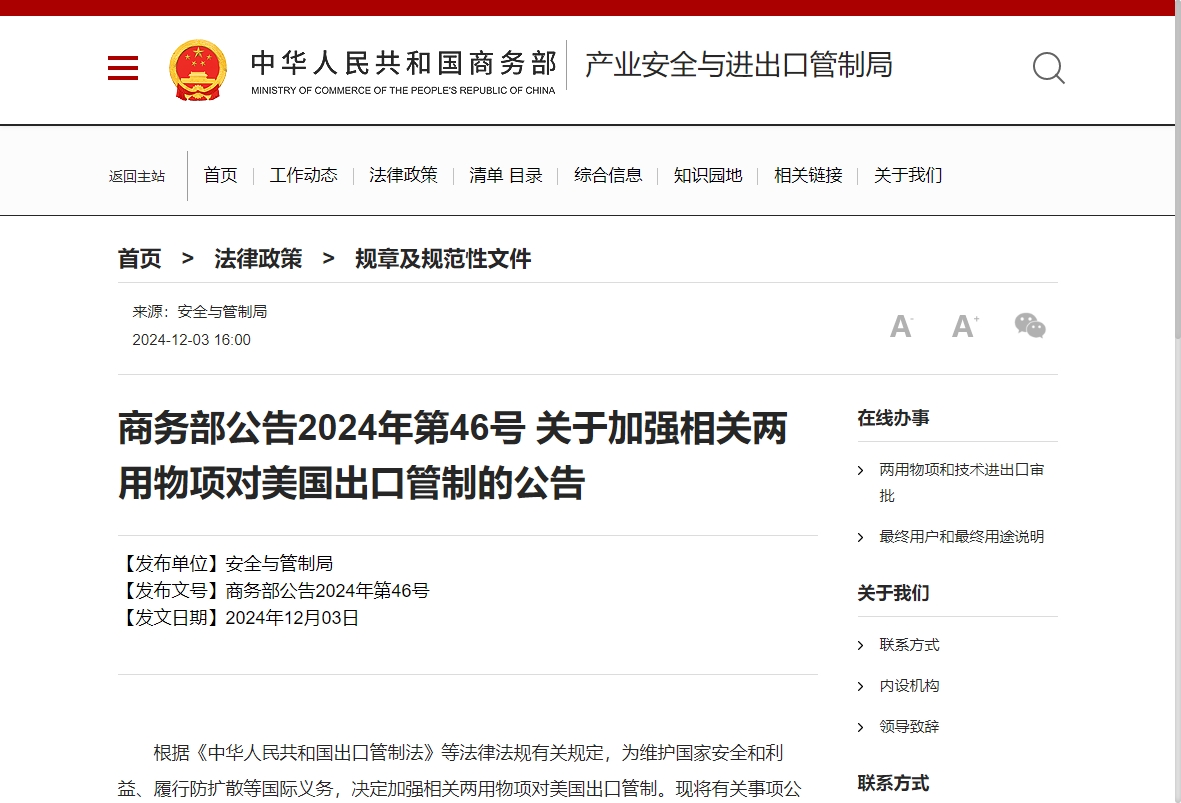Share article via WeChat icon
Viewport: 1181px width, 803px height.
[1029, 326]
